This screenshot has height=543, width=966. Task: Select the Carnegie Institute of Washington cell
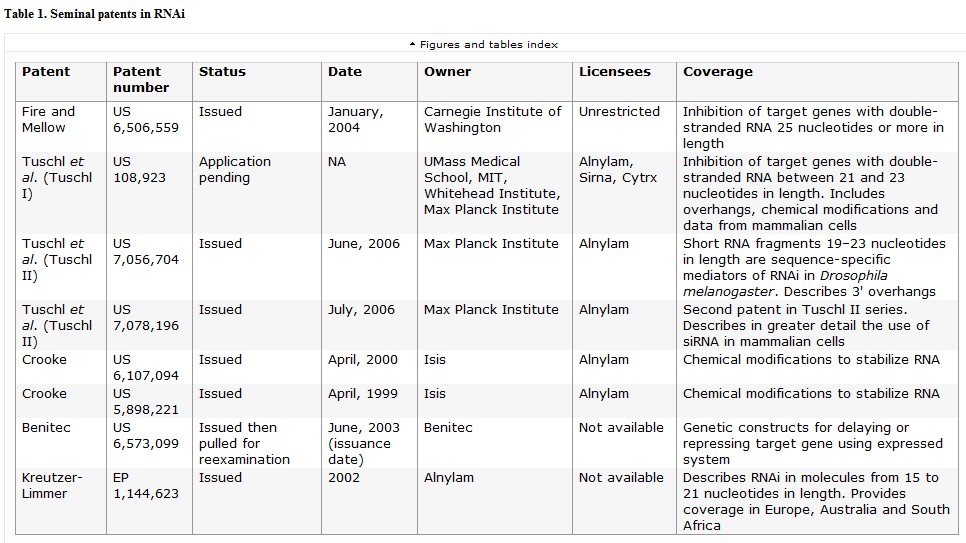(x=492, y=119)
